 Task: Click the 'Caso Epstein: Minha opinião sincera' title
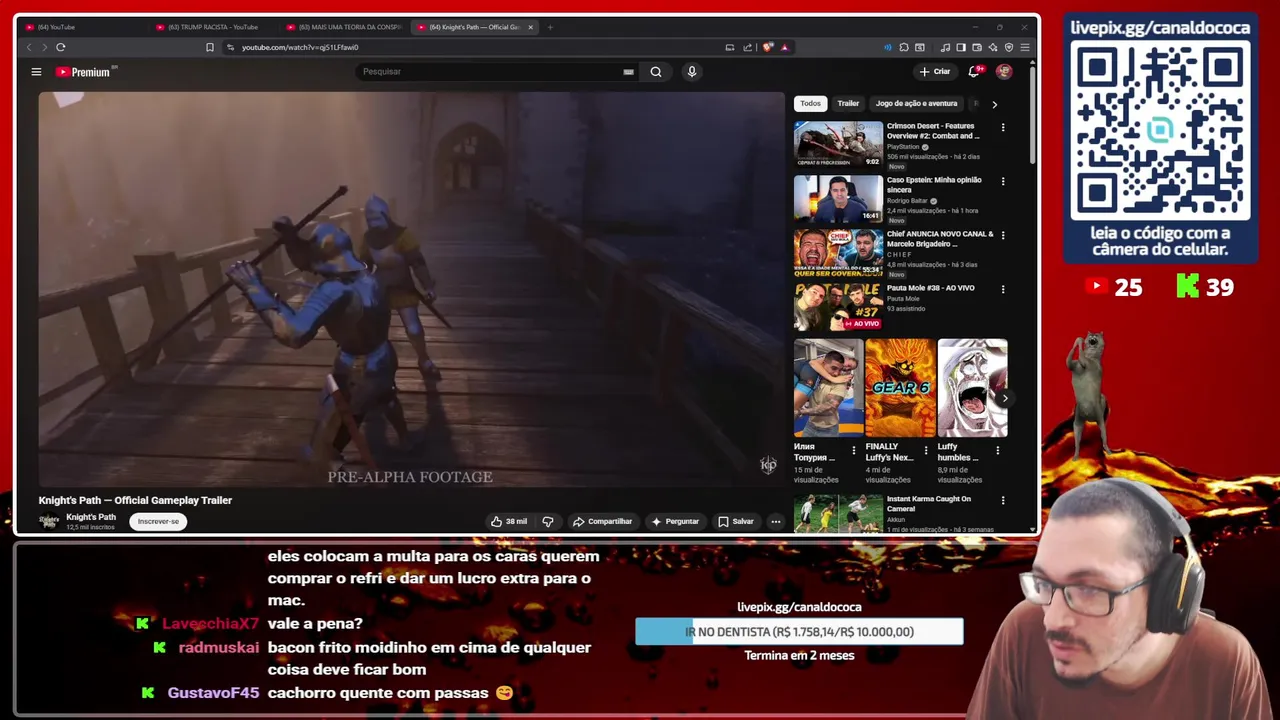(x=934, y=185)
